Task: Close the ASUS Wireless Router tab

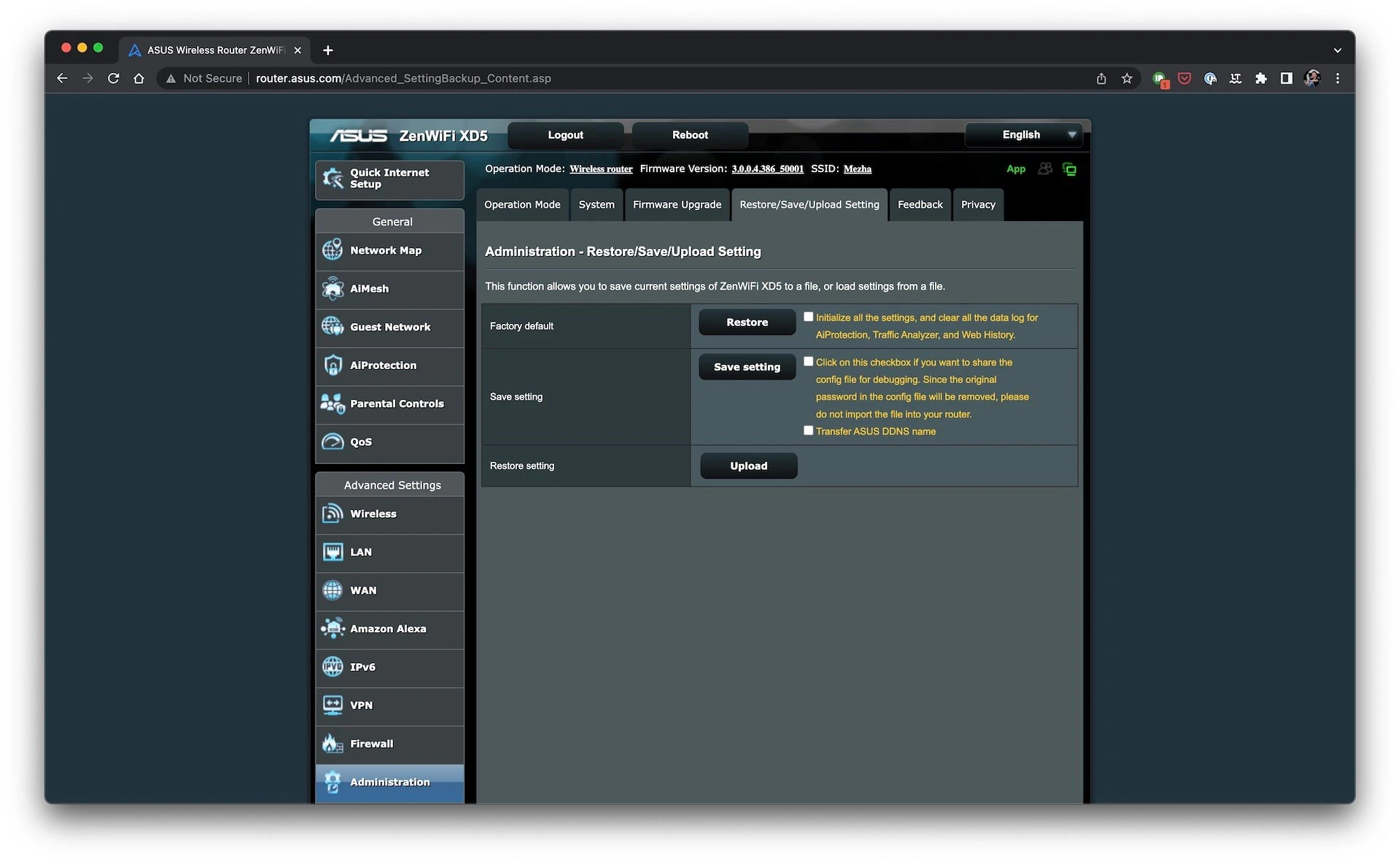Action: (297, 50)
